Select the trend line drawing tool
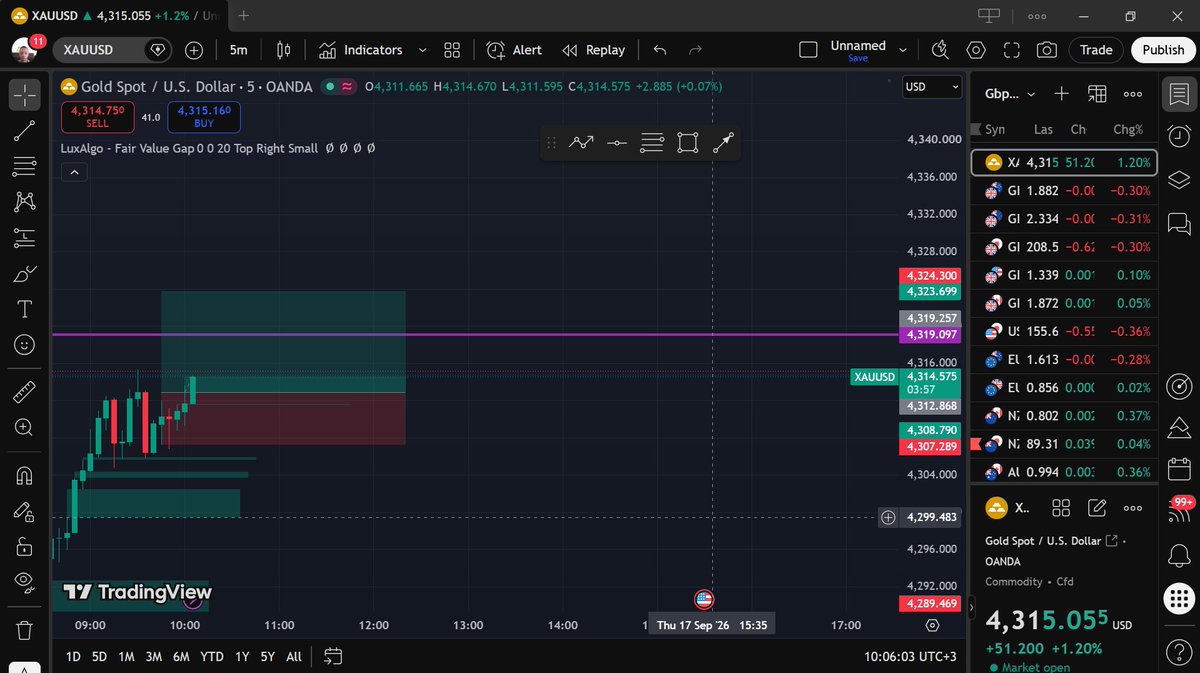 [25, 131]
